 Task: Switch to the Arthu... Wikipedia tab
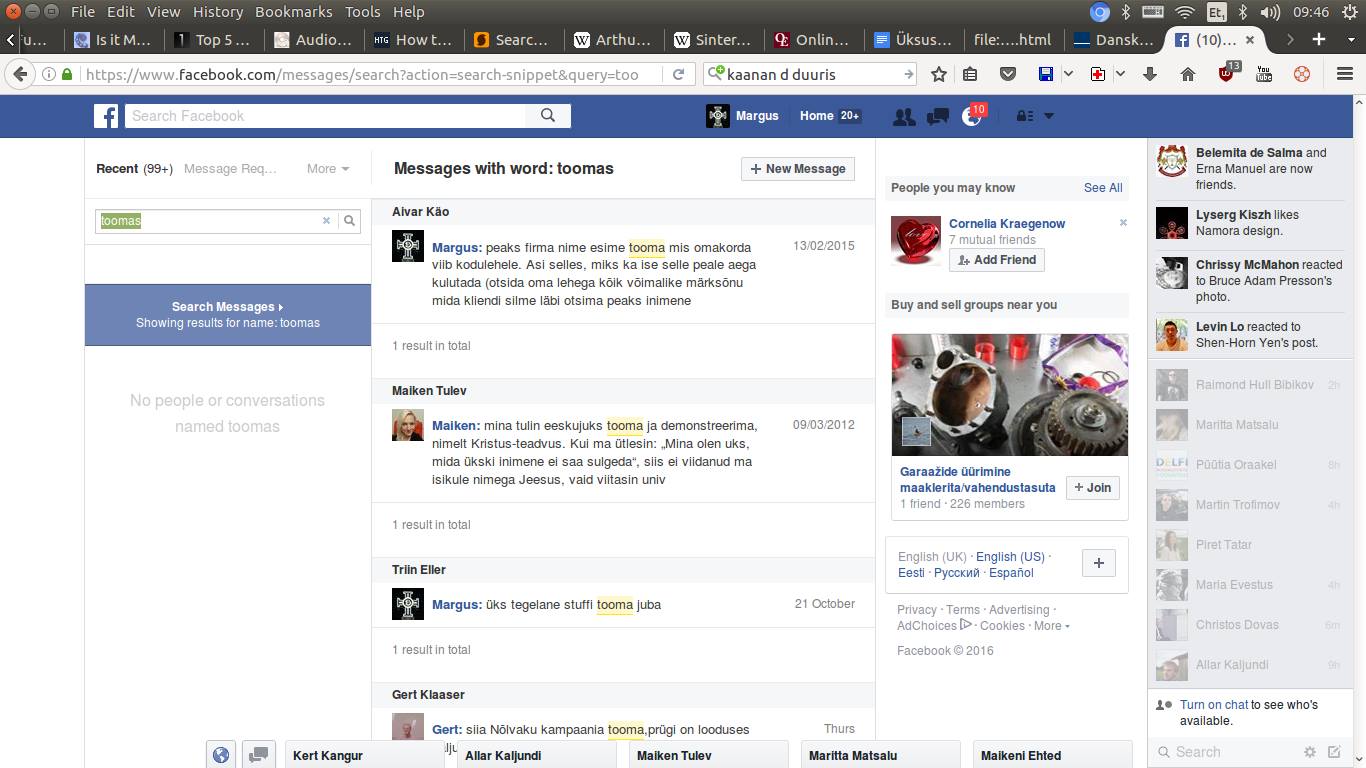(613, 40)
